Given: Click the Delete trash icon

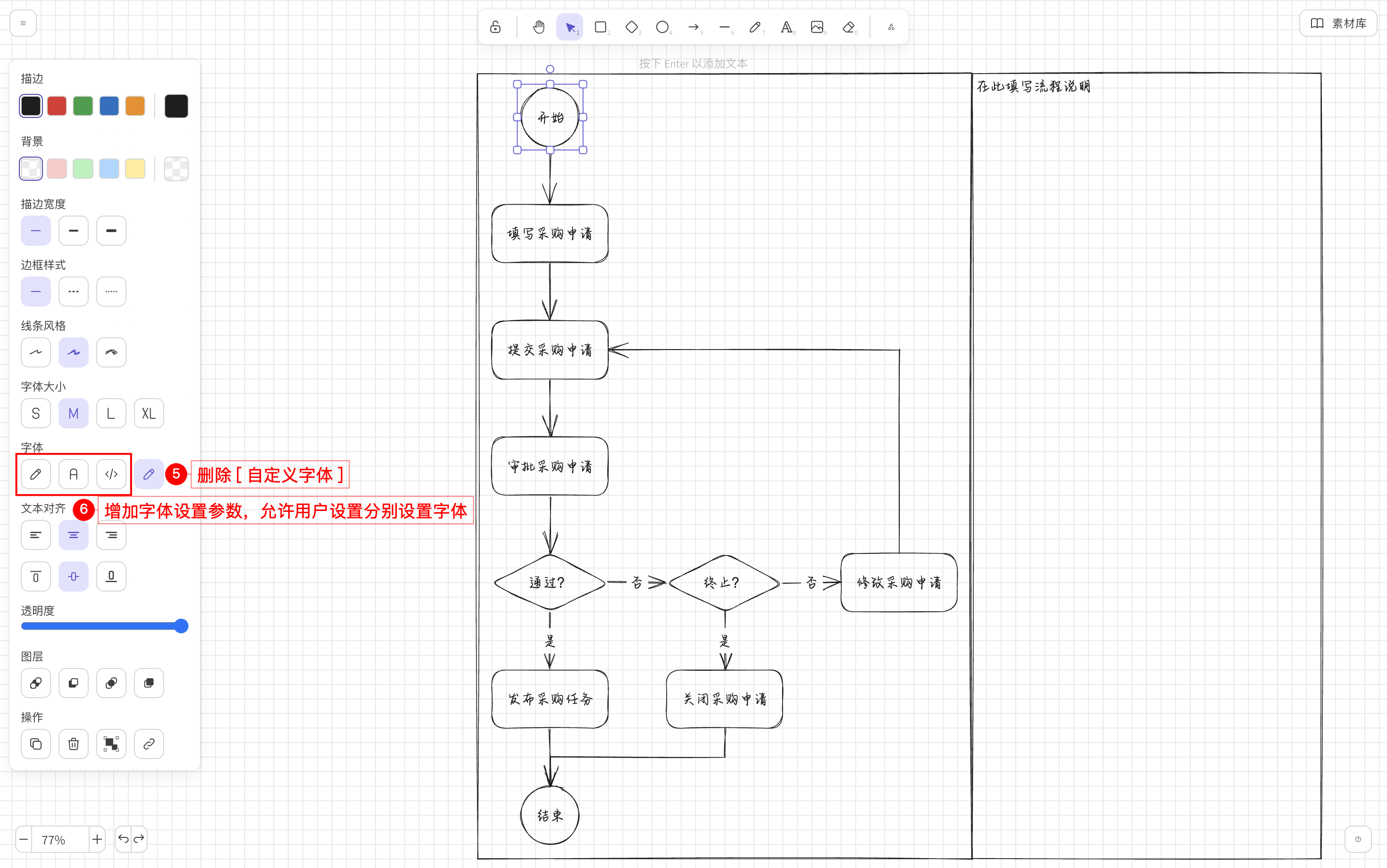Looking at the screenshot, I should 74,744.
